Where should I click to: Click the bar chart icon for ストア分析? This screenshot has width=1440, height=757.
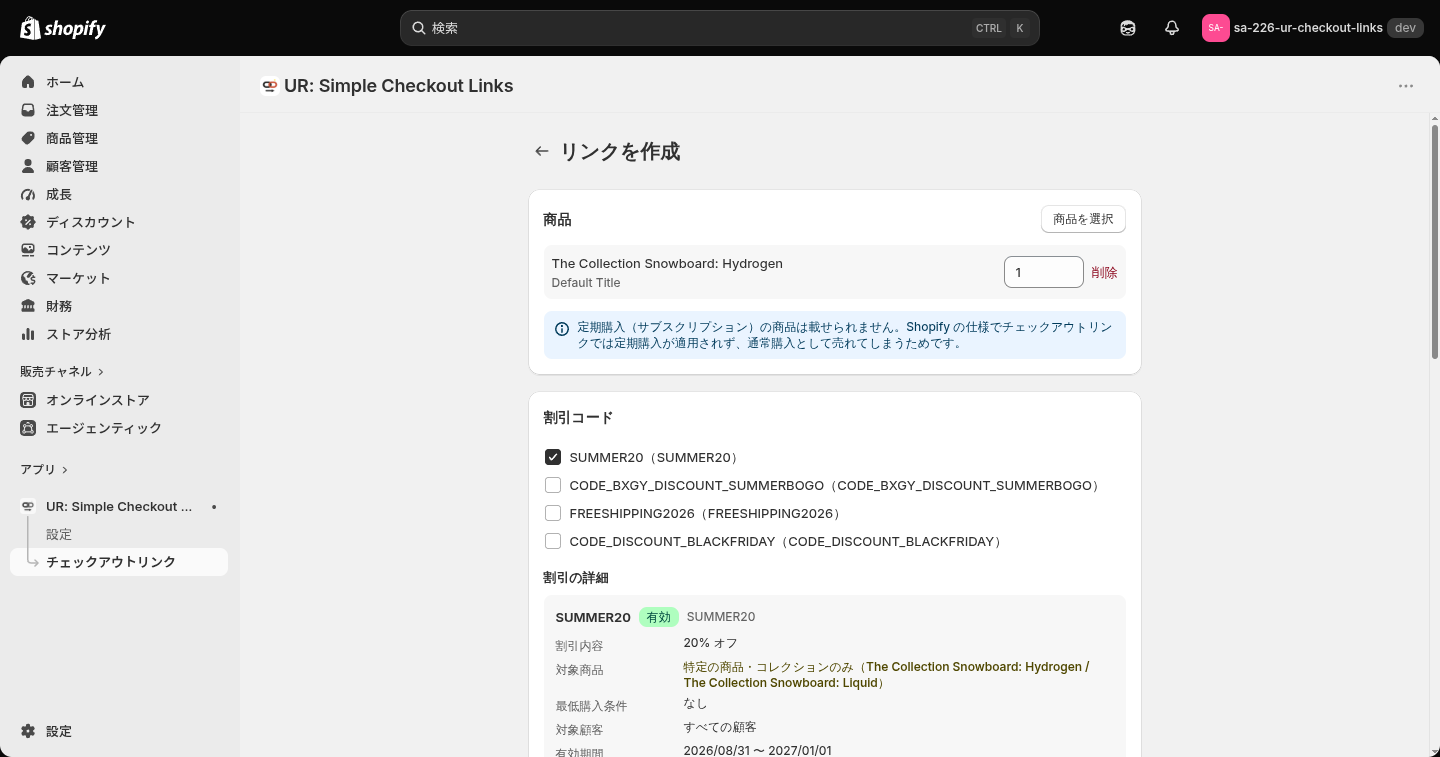[x=28, y=334]
